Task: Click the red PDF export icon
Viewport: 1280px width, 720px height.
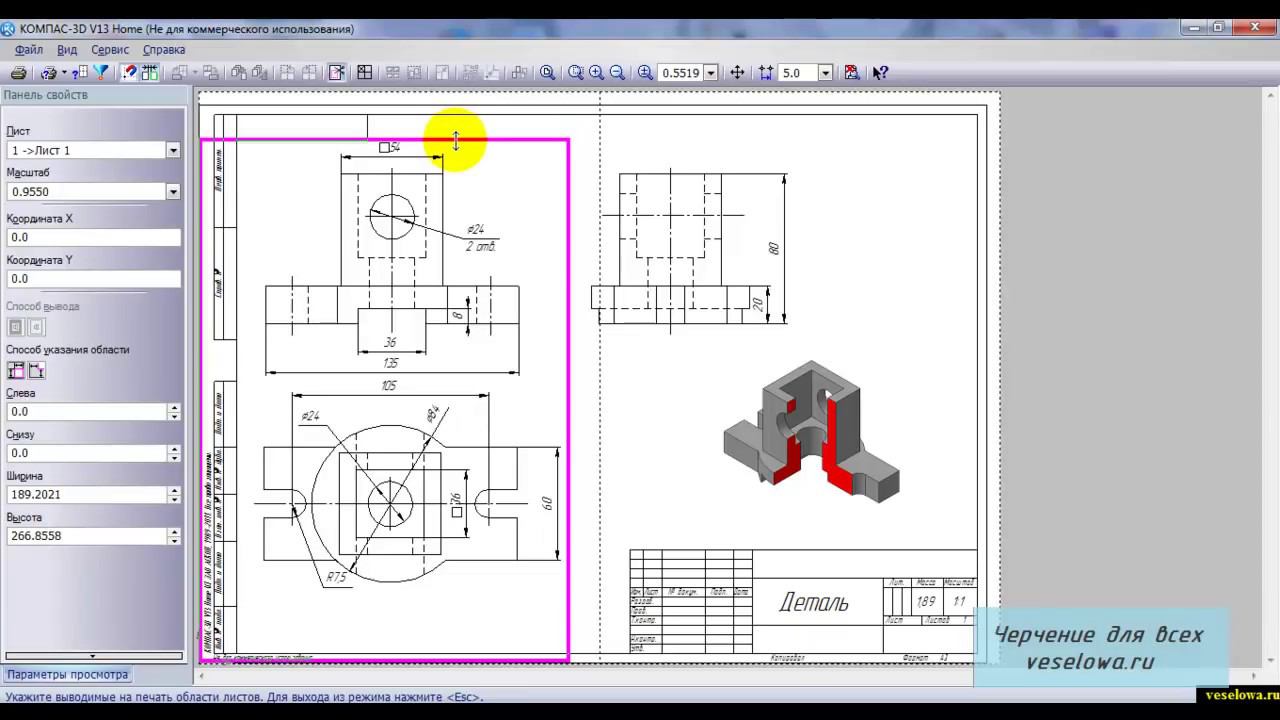Action: coord(852,73)
